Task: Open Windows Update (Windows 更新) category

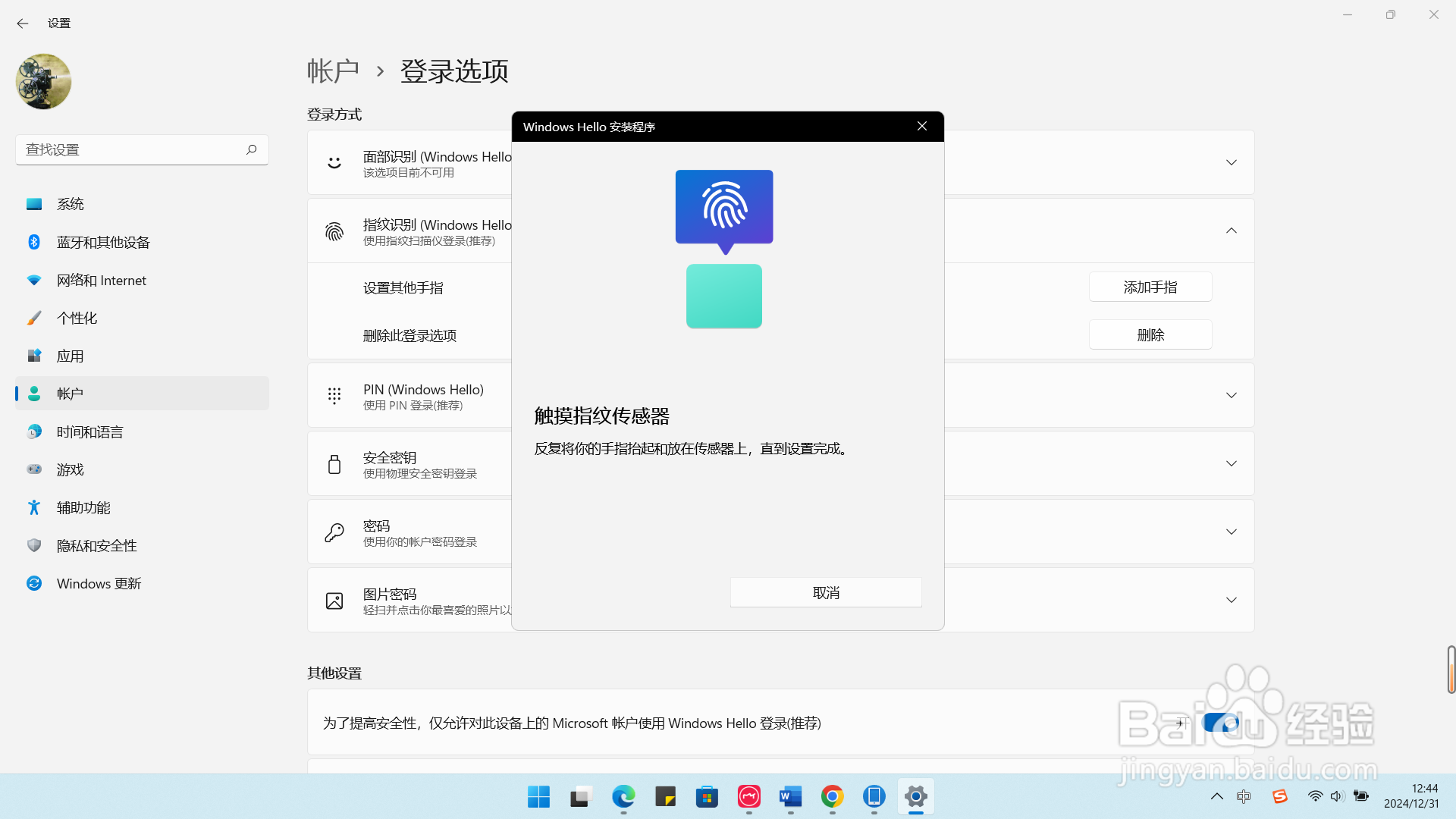Action: click(142, 583)
